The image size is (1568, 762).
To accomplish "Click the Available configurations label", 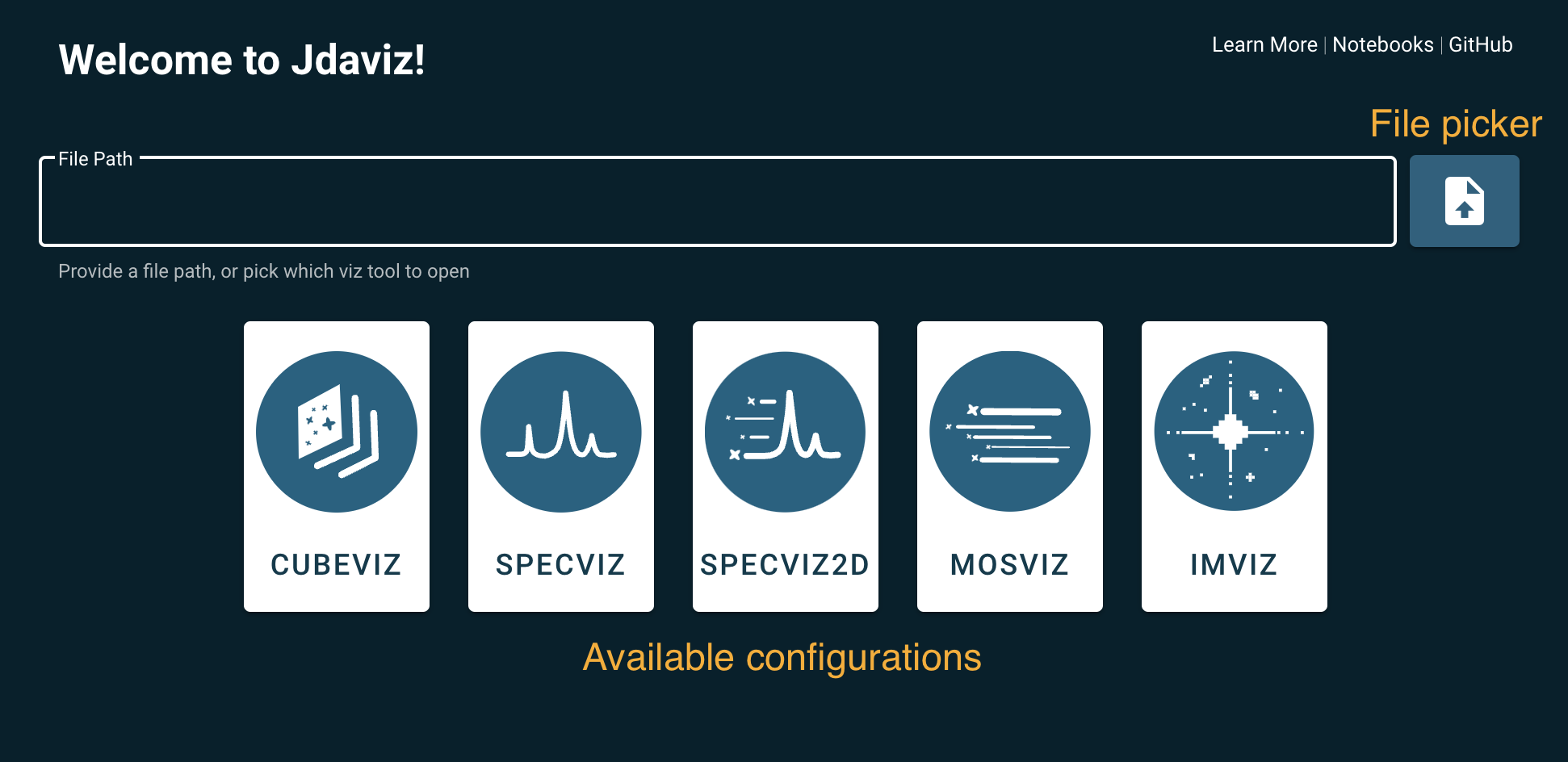I will [782, 656].
